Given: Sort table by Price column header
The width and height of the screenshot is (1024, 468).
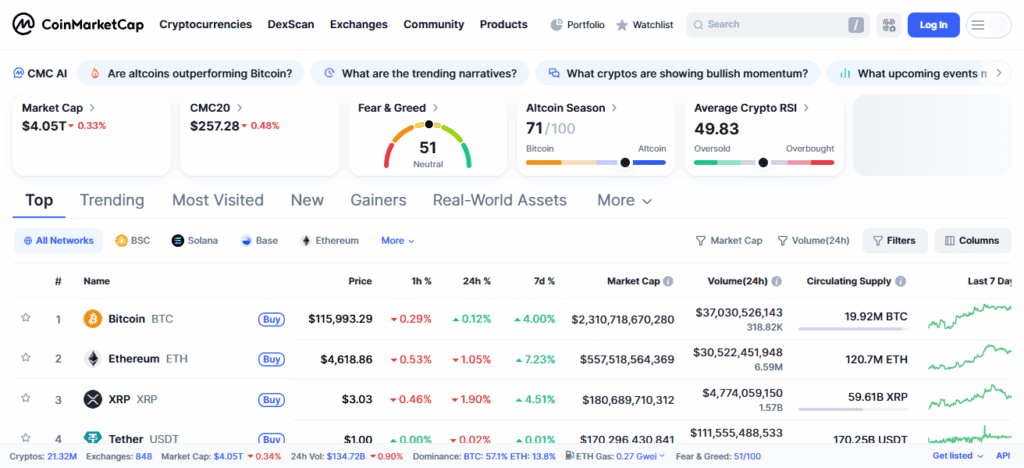Looking at the screenshot, I should point(360,281).
